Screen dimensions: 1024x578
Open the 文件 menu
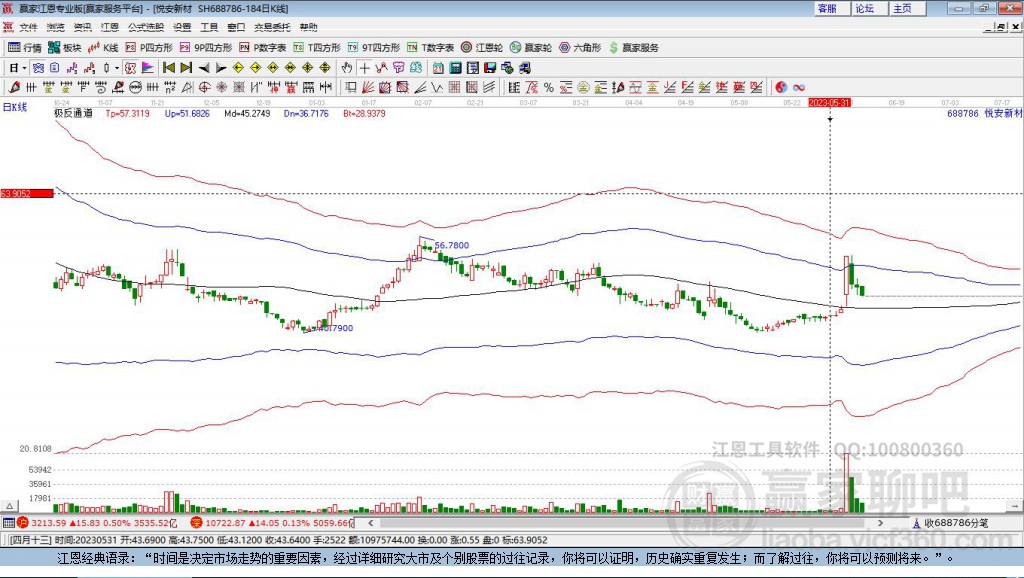click(x=28, y=27)
